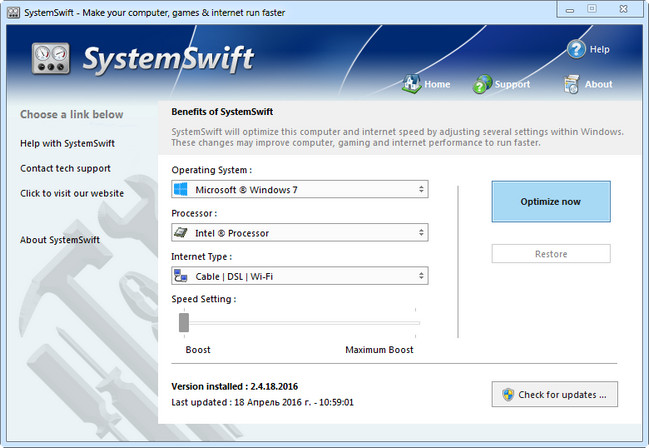Close the SystemSwift window
Screen dimensions: 649x448
(624, 9)
